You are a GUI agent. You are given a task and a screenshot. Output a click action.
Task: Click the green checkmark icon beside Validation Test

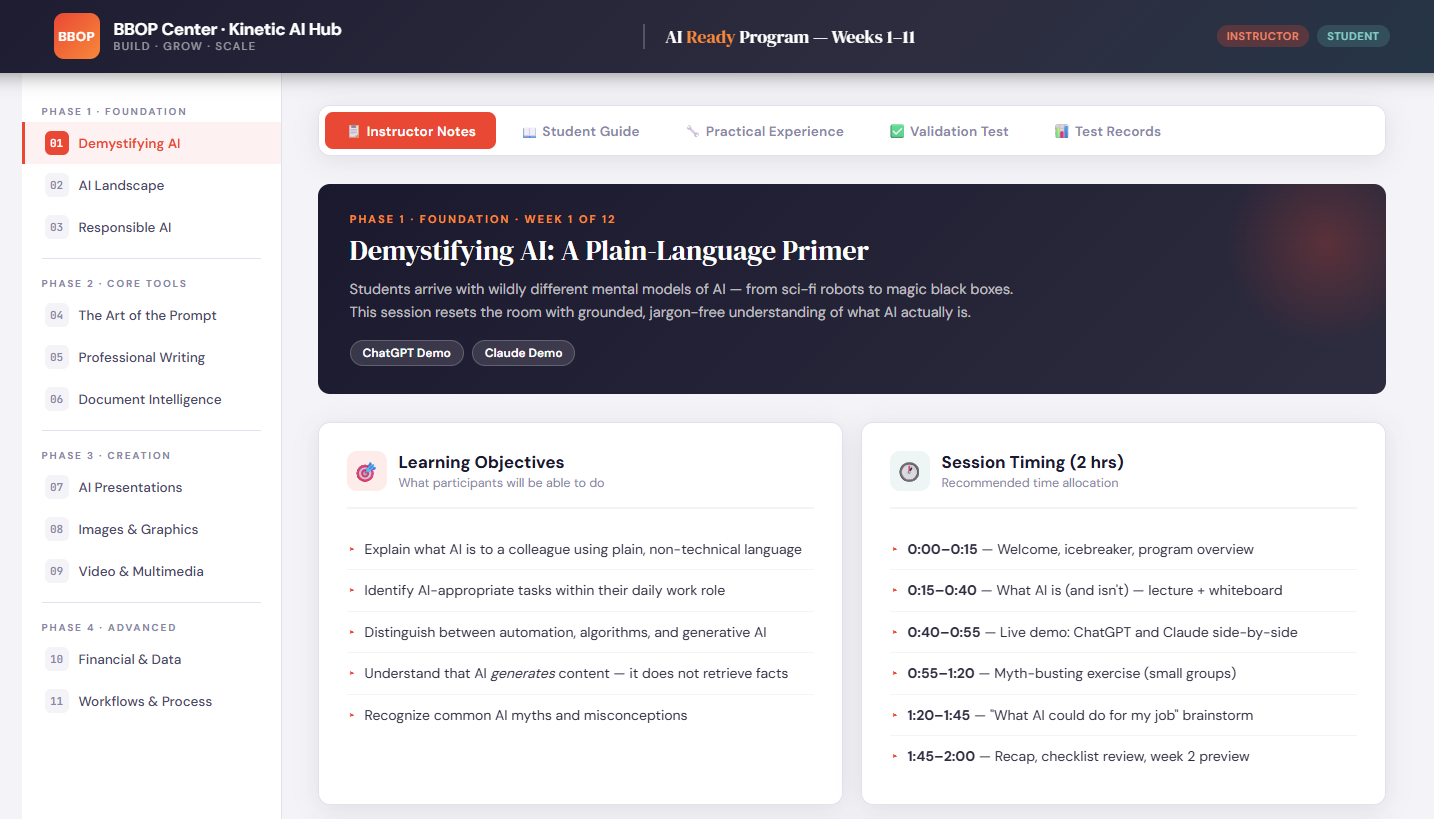(897, 131)
